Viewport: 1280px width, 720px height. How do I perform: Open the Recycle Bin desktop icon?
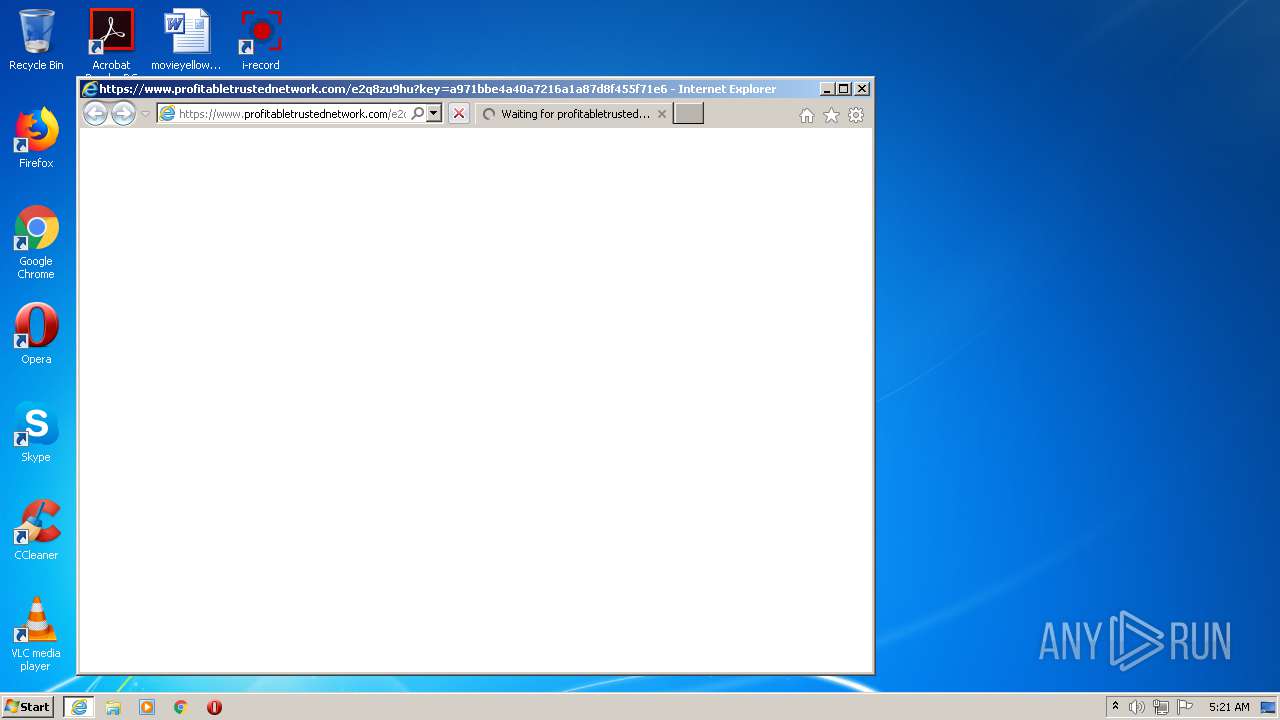click(36, 40)
